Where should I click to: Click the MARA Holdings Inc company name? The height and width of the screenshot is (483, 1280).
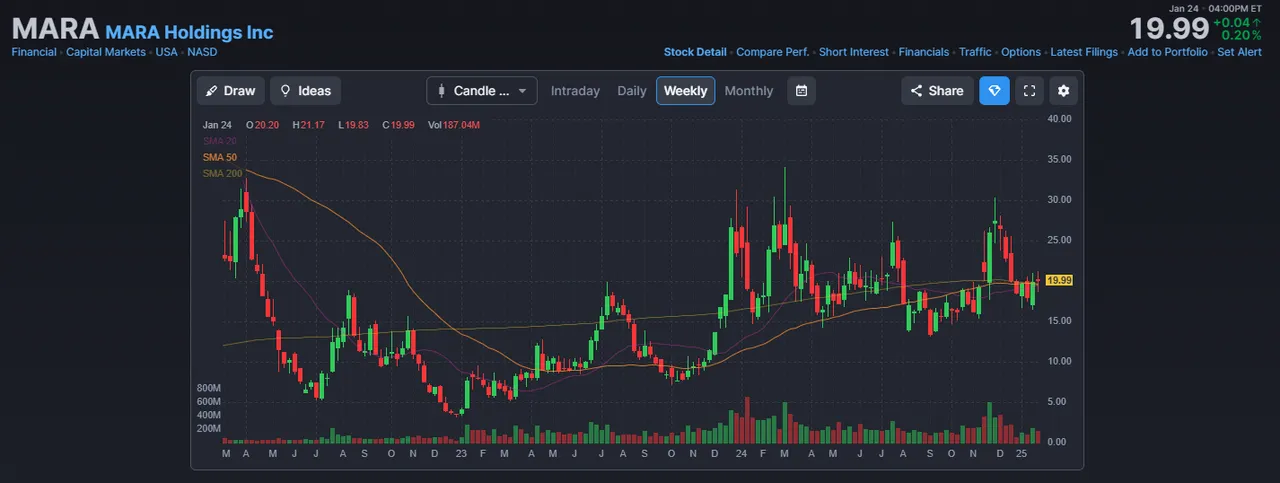(x=189, y=32)
